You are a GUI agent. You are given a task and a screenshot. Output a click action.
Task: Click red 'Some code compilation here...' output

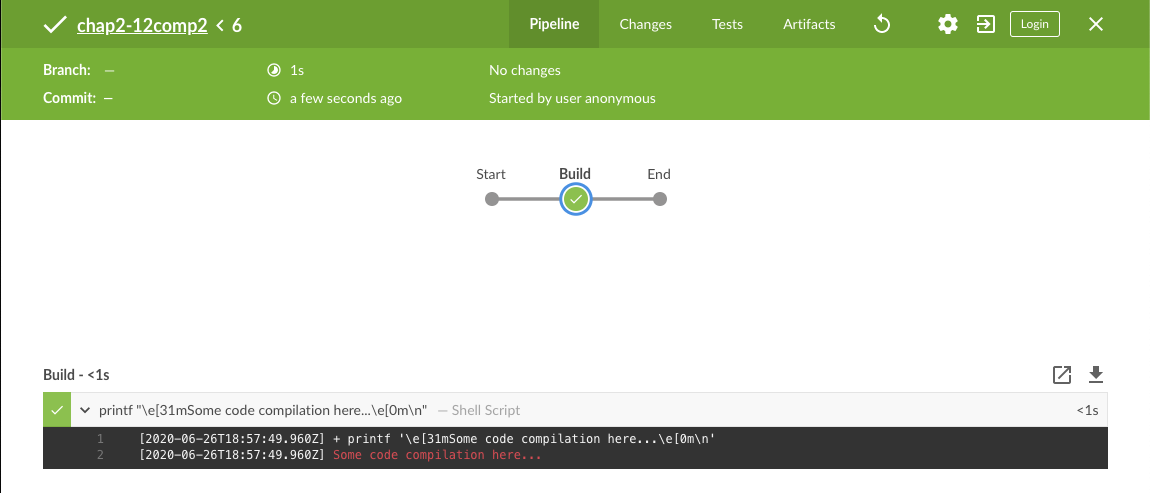pyautogui.click(x=437, y=456)
